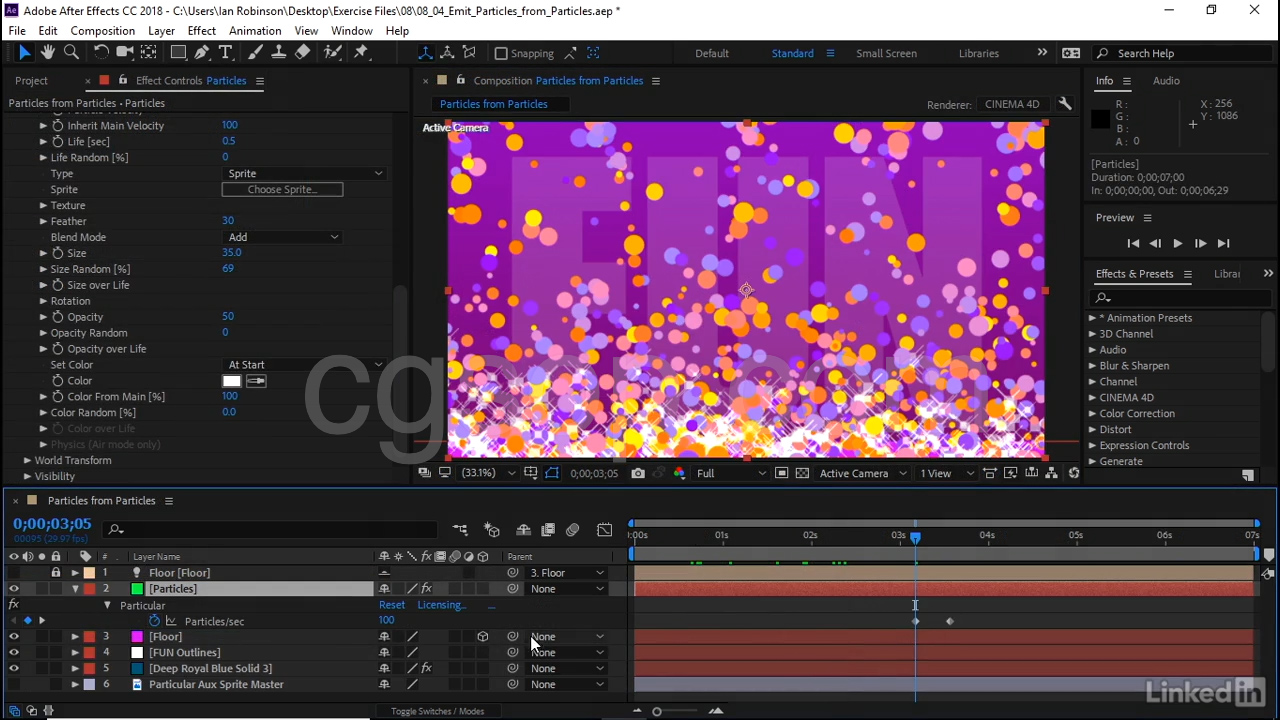Select the Brush tool
The height and width of the screenshot is (720, 1280).
tap(255, 53)
